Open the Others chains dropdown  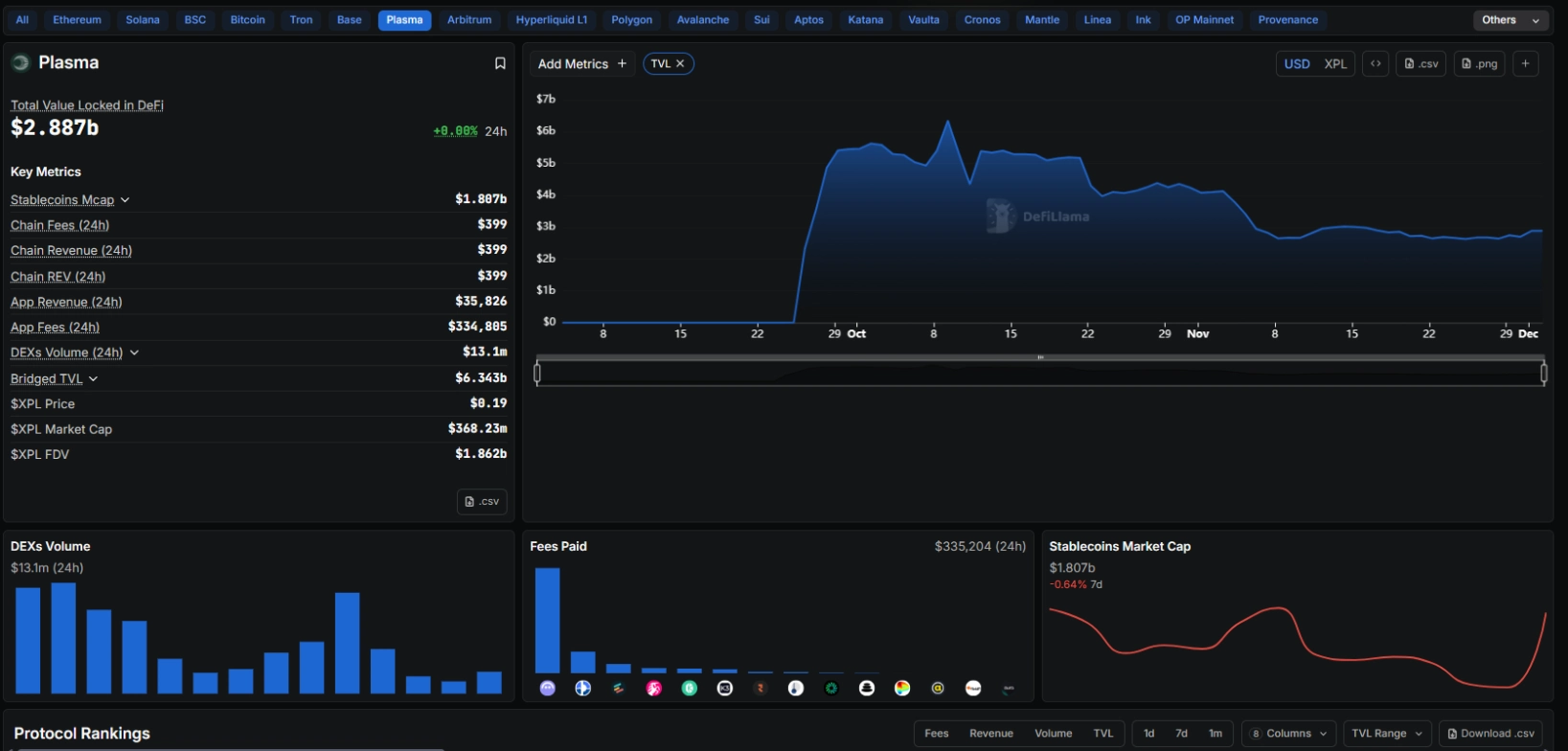pos(1510,20)
